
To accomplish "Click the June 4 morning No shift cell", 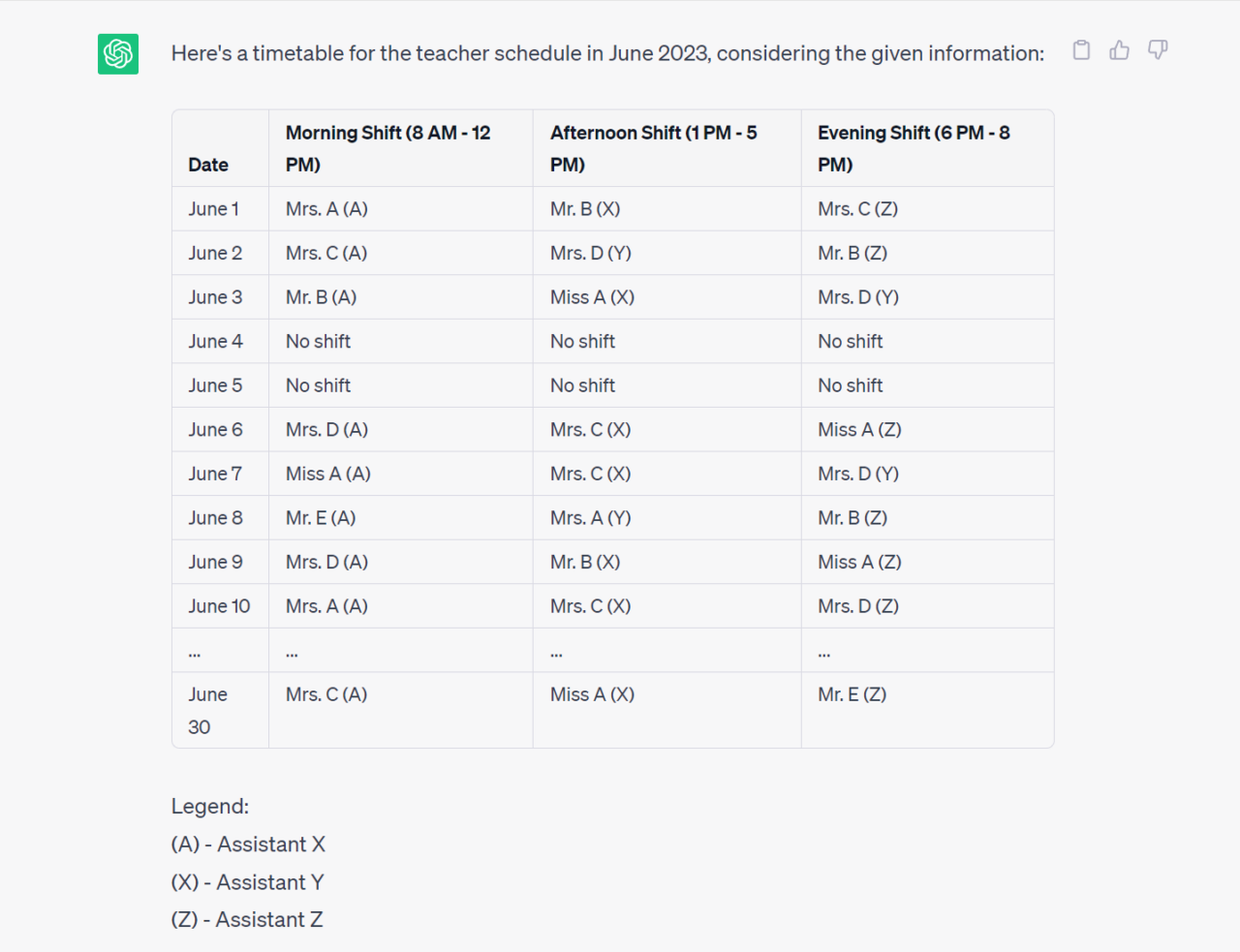I will pyautogui.click(x=318, y=342).
